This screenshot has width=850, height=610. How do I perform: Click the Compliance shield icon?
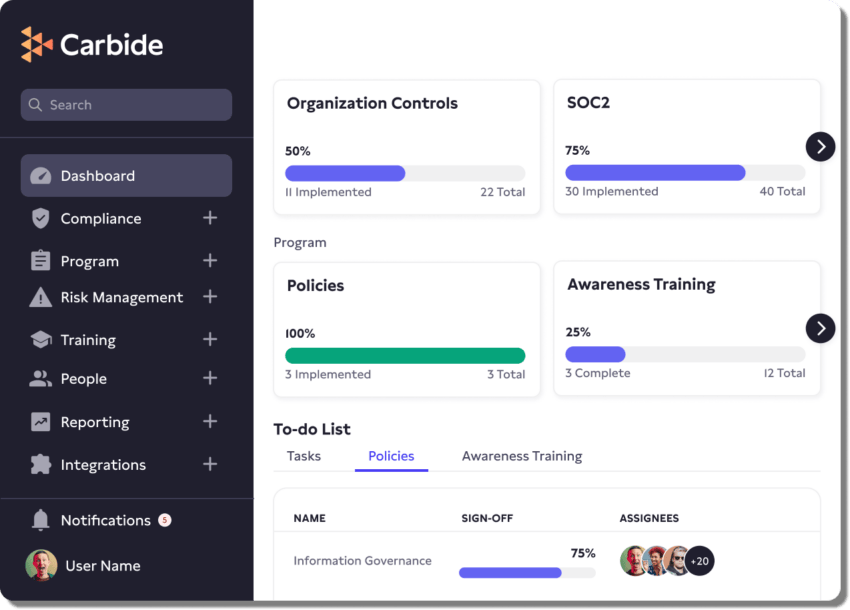39,218
